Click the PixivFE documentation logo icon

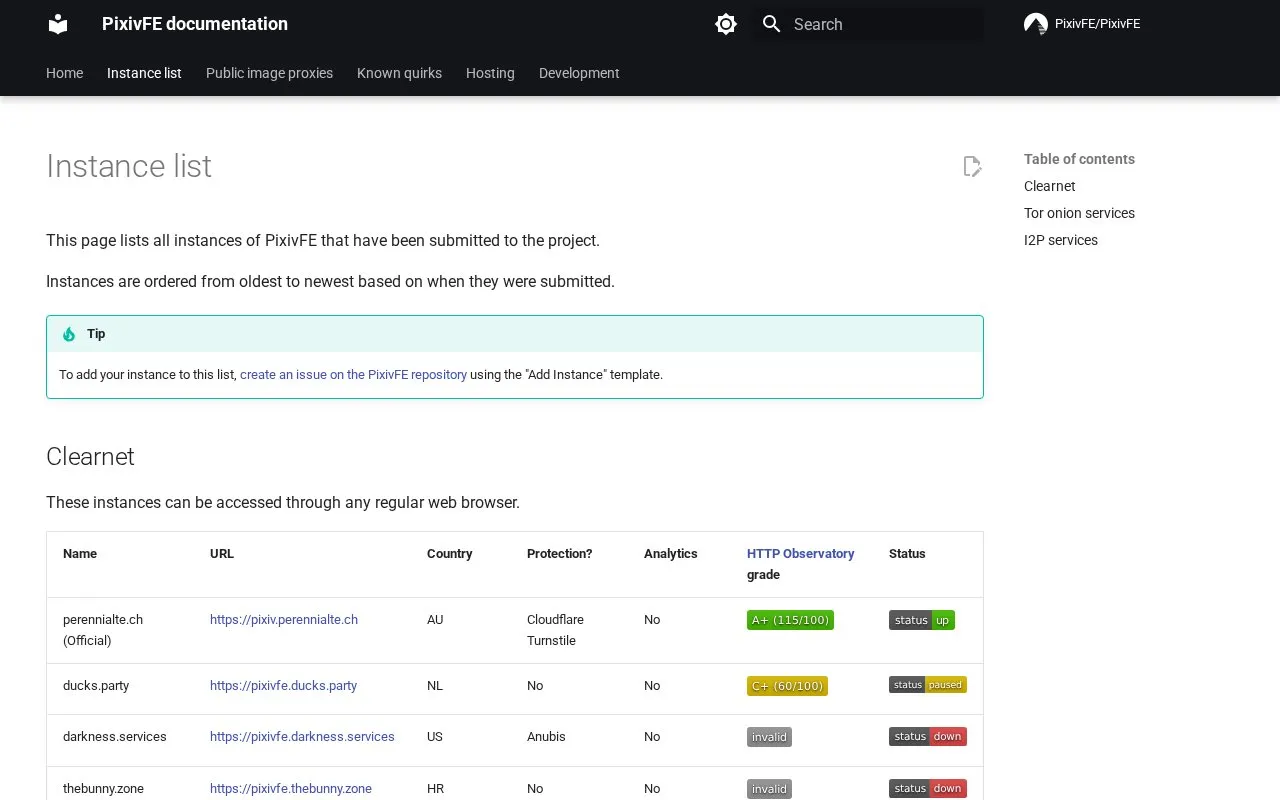click(58, 24)
